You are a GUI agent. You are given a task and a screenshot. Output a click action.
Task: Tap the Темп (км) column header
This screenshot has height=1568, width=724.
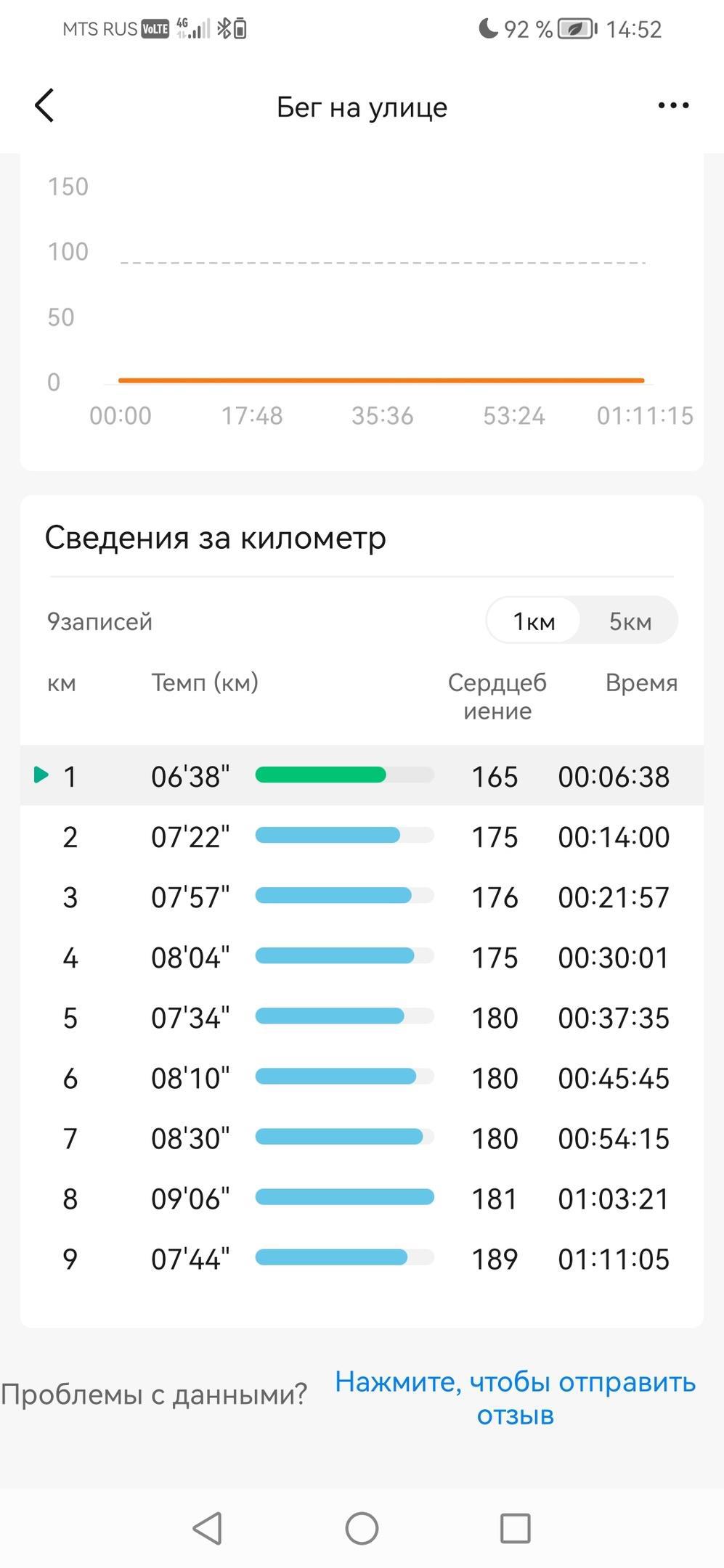click(205, 682)
